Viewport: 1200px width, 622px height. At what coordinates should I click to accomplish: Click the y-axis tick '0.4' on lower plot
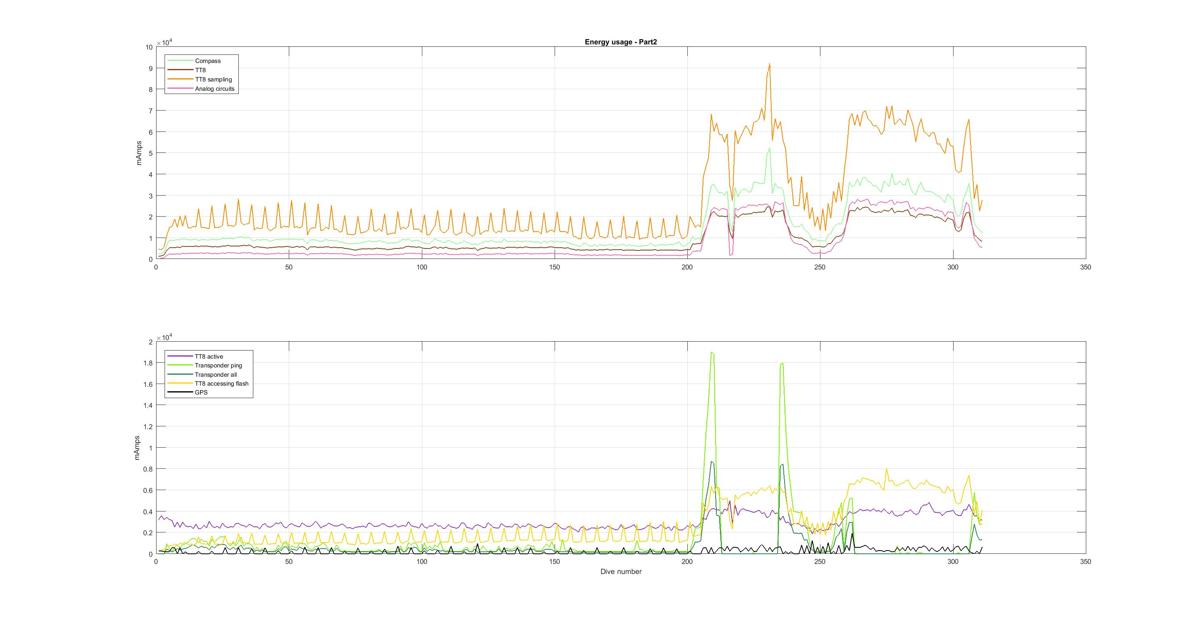coord(148,511)
